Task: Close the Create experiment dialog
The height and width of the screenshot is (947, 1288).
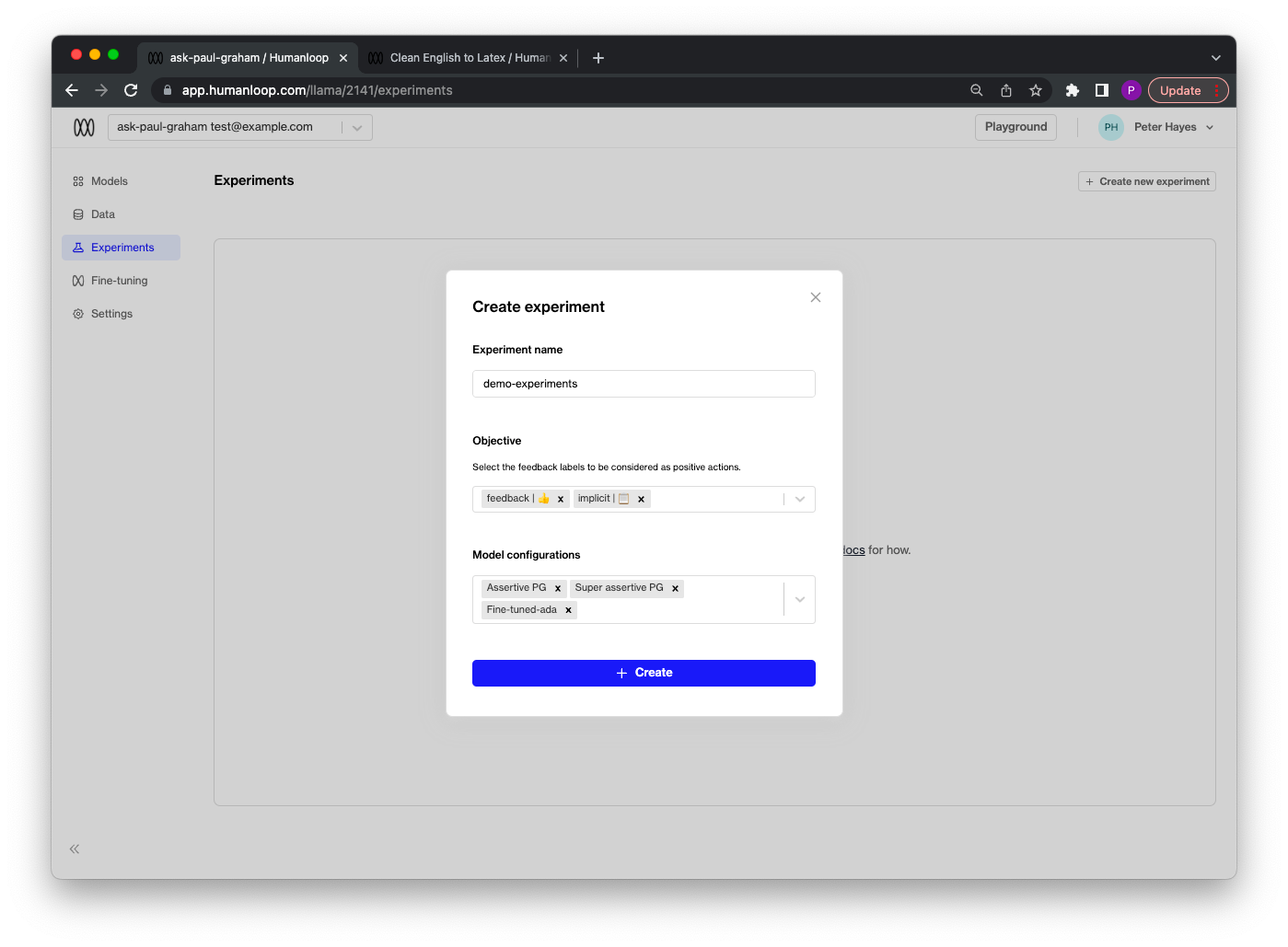Action: click(816, 297)
